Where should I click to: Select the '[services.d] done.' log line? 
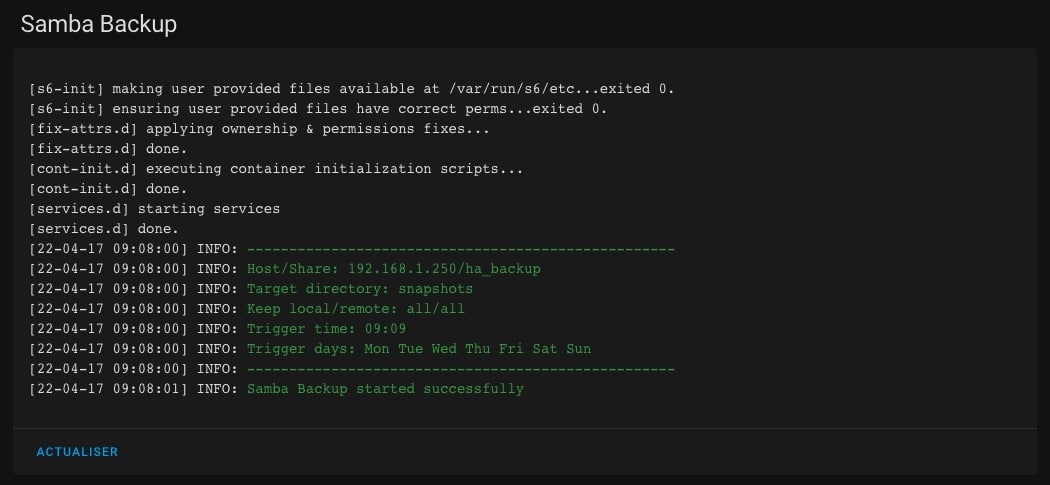point(104,228)
